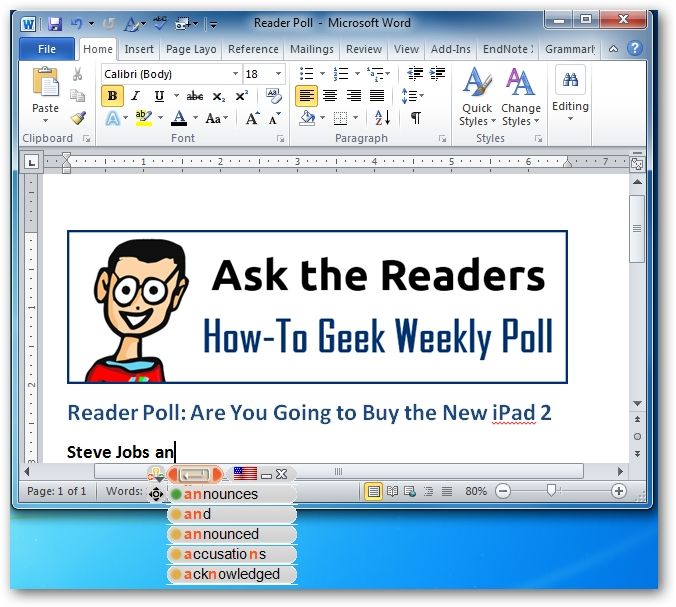Toggle Justify alignment

pos(377,96)
